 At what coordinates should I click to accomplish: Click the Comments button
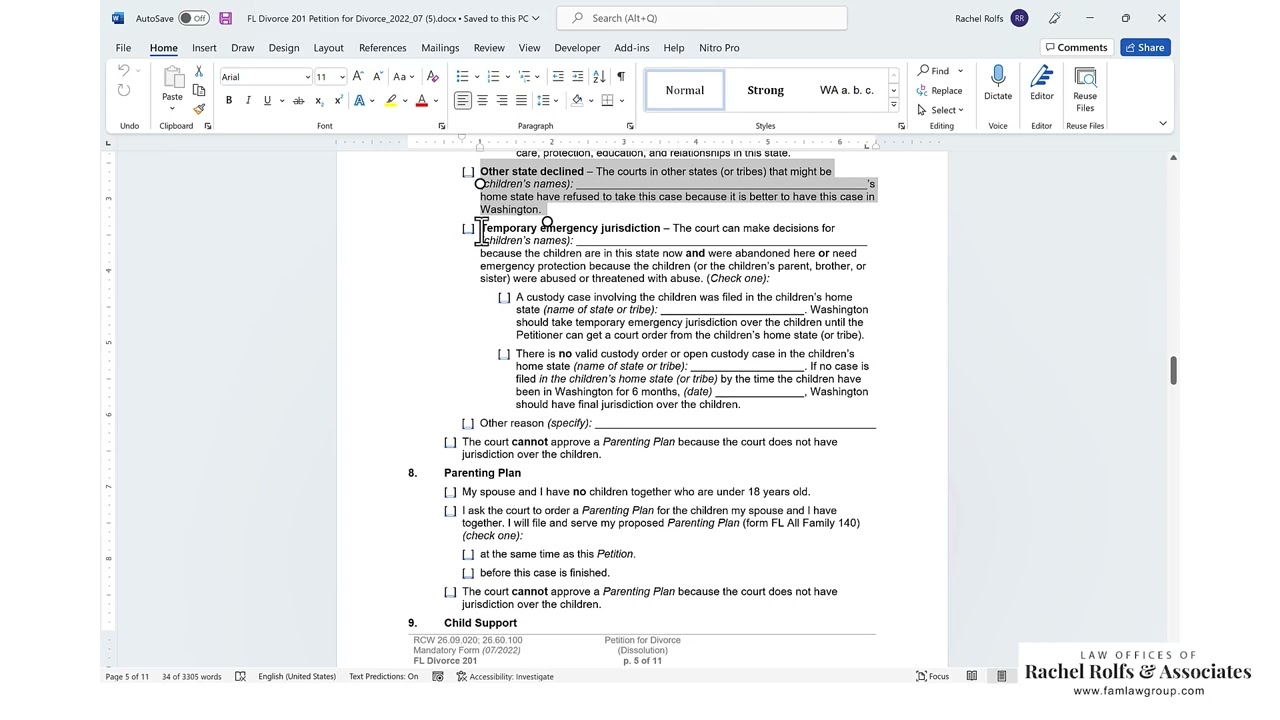click(x=1076, y=47)
